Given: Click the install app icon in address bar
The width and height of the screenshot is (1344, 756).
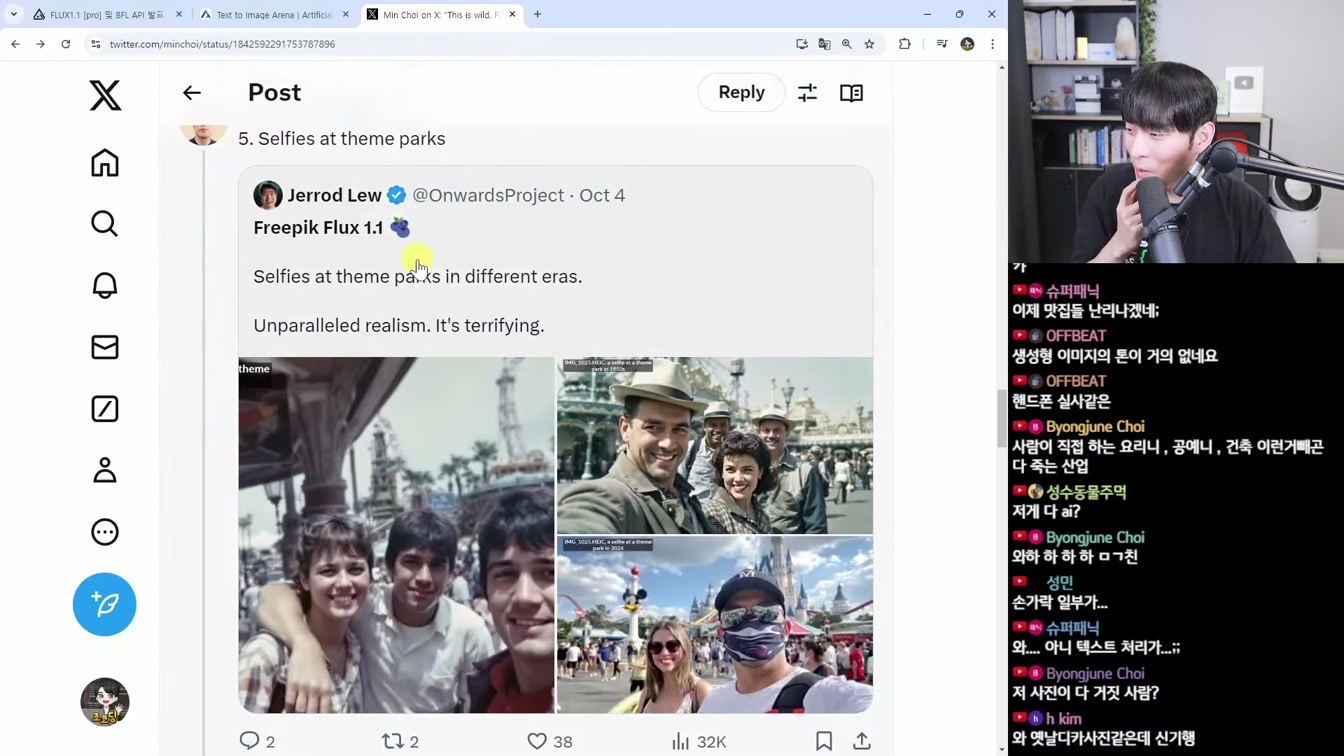Looking at the screenshot, I should [x=802, y=44].
